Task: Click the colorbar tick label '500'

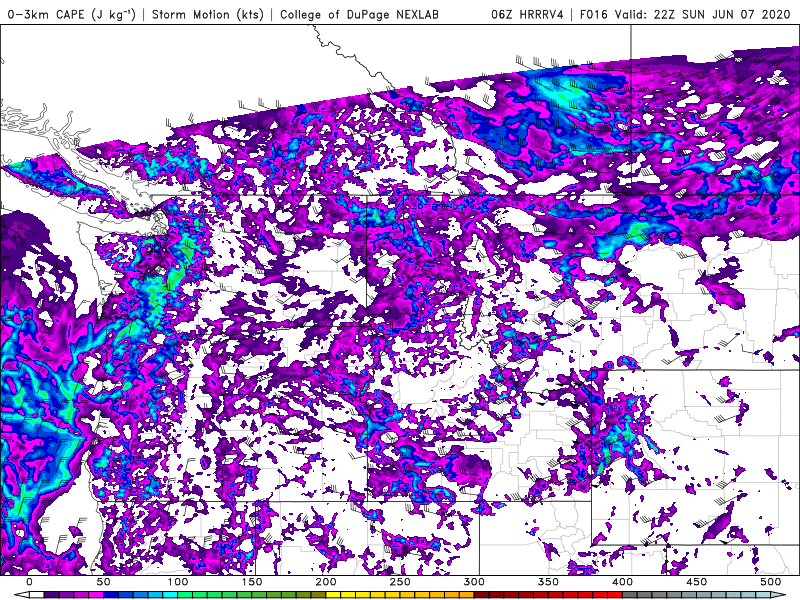Action: point(771,582)
